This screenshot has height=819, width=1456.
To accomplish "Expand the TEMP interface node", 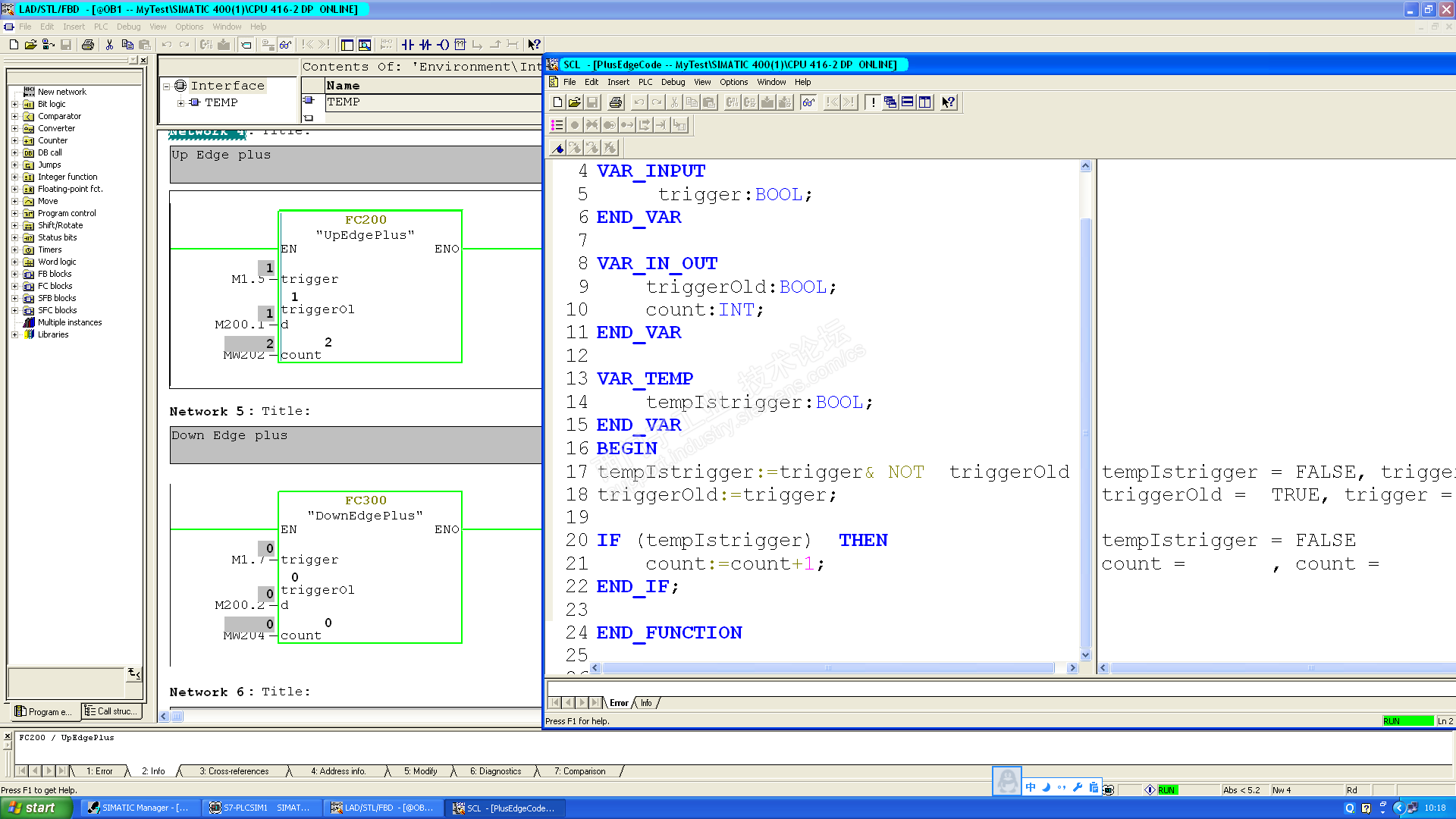I will [180, 103].
